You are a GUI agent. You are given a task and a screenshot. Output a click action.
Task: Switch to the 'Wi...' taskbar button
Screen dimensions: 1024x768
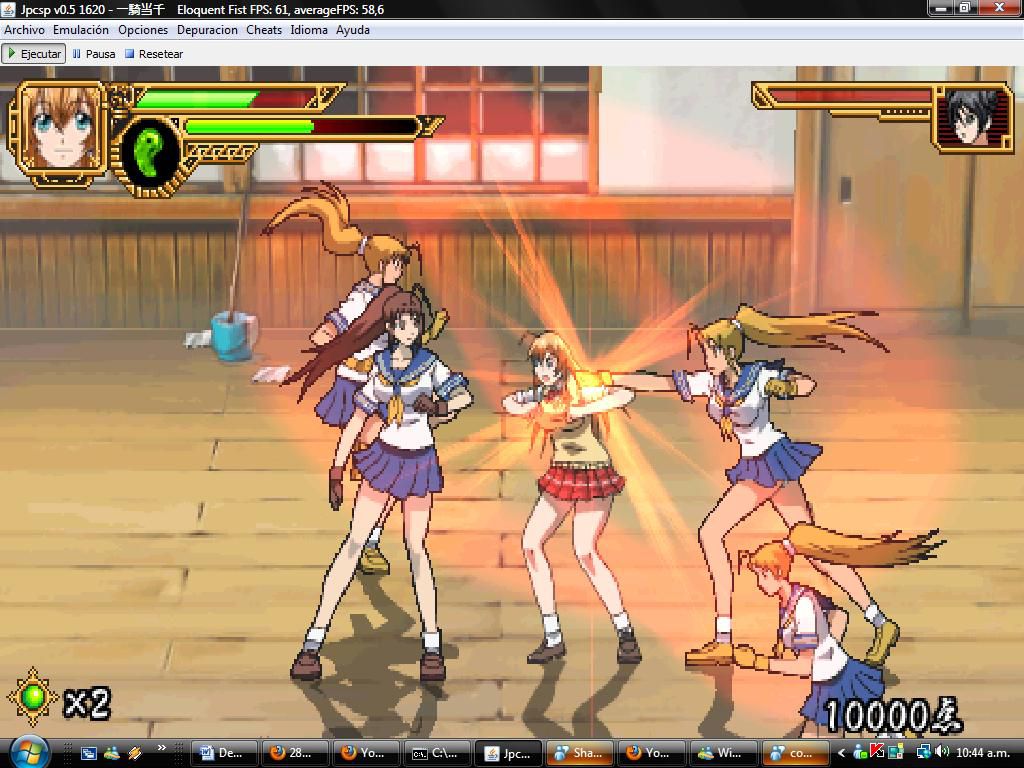click(x=722, y=753)
